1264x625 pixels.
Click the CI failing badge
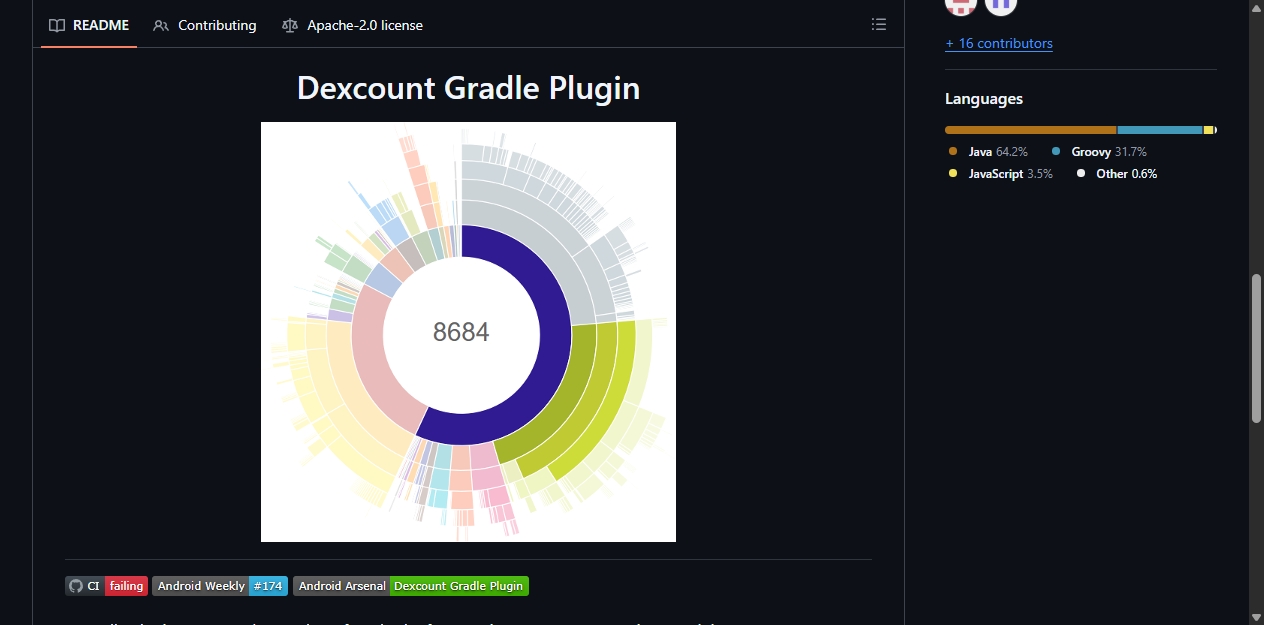click(107, 586)
